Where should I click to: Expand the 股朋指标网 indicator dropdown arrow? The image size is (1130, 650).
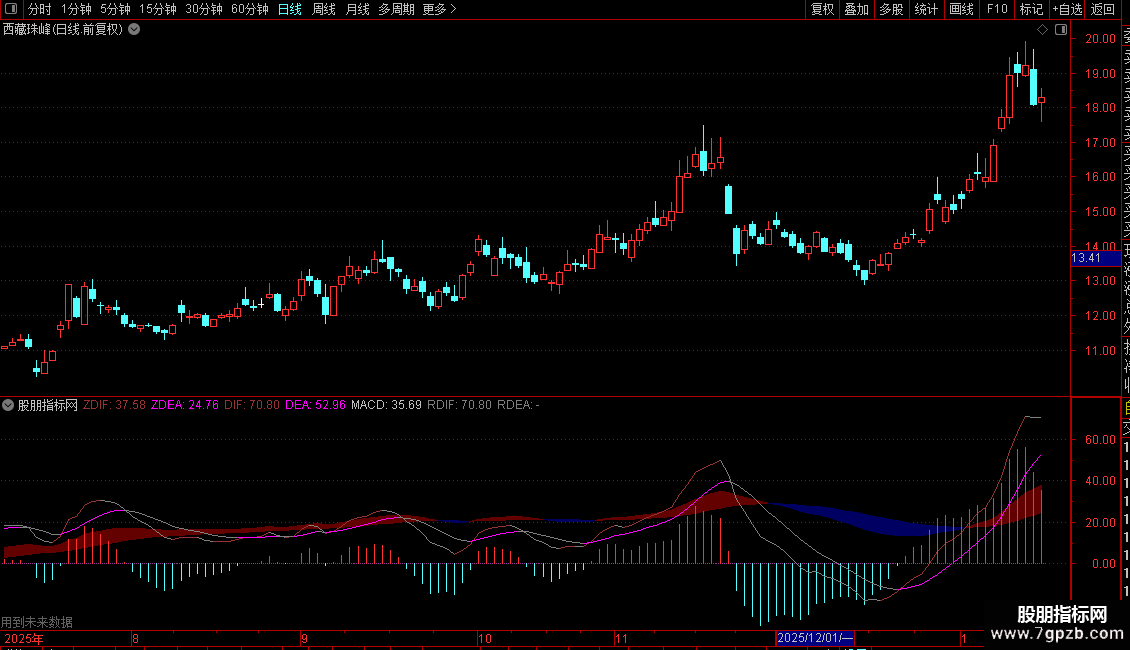[x=9, y=405]
